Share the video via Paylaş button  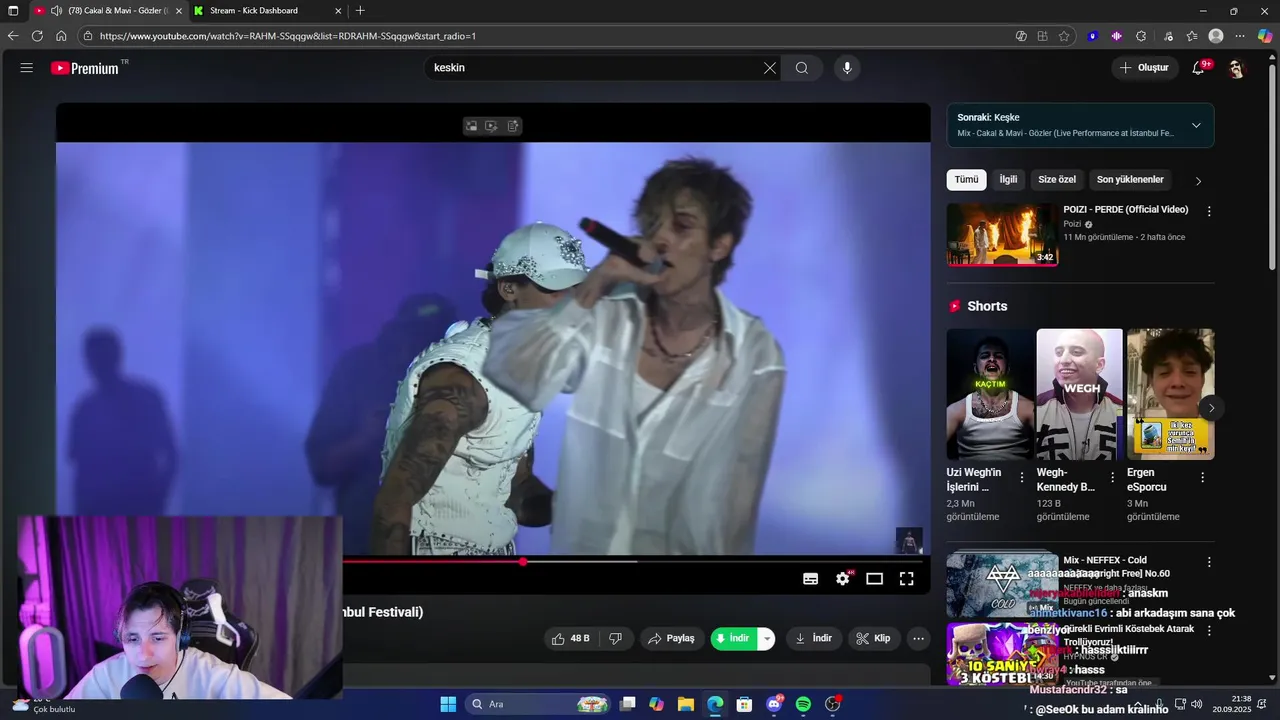671,638
